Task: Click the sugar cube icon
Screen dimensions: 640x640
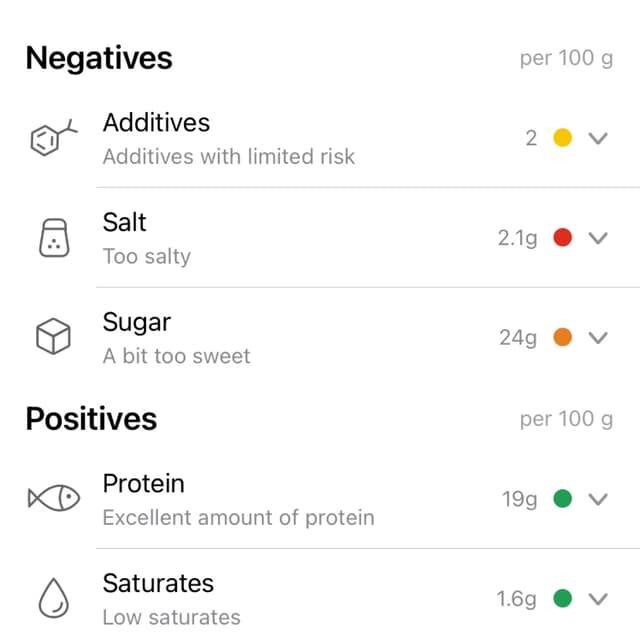Action: pos(53,336)
